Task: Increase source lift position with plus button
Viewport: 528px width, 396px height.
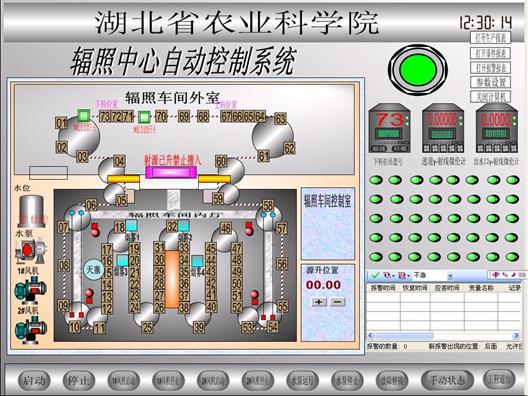Action: coord(319,302)
